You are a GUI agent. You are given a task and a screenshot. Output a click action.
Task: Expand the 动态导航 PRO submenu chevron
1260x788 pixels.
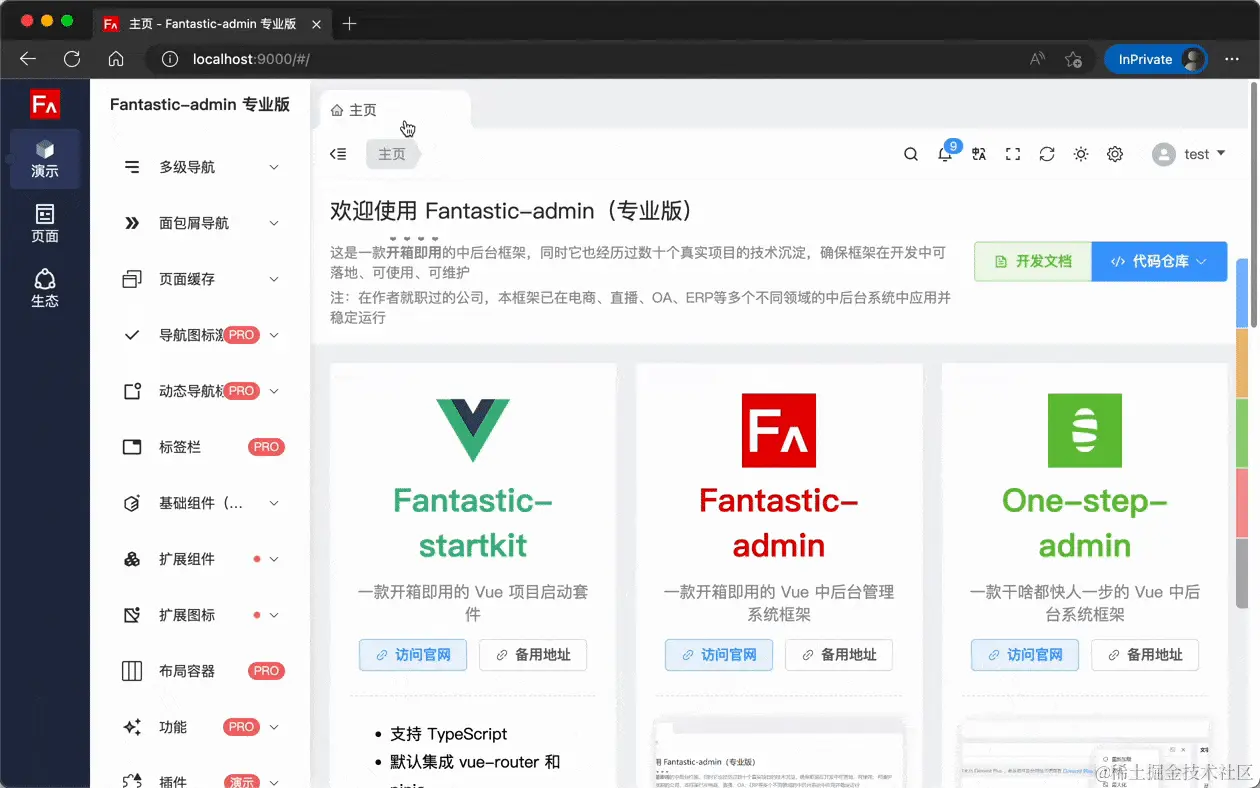[274, 391]
